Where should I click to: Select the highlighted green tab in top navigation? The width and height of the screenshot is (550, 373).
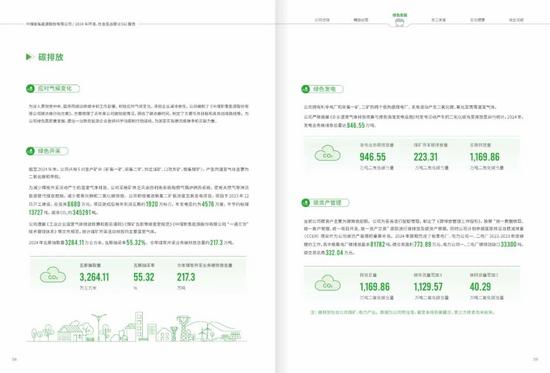tap(400, 19)
